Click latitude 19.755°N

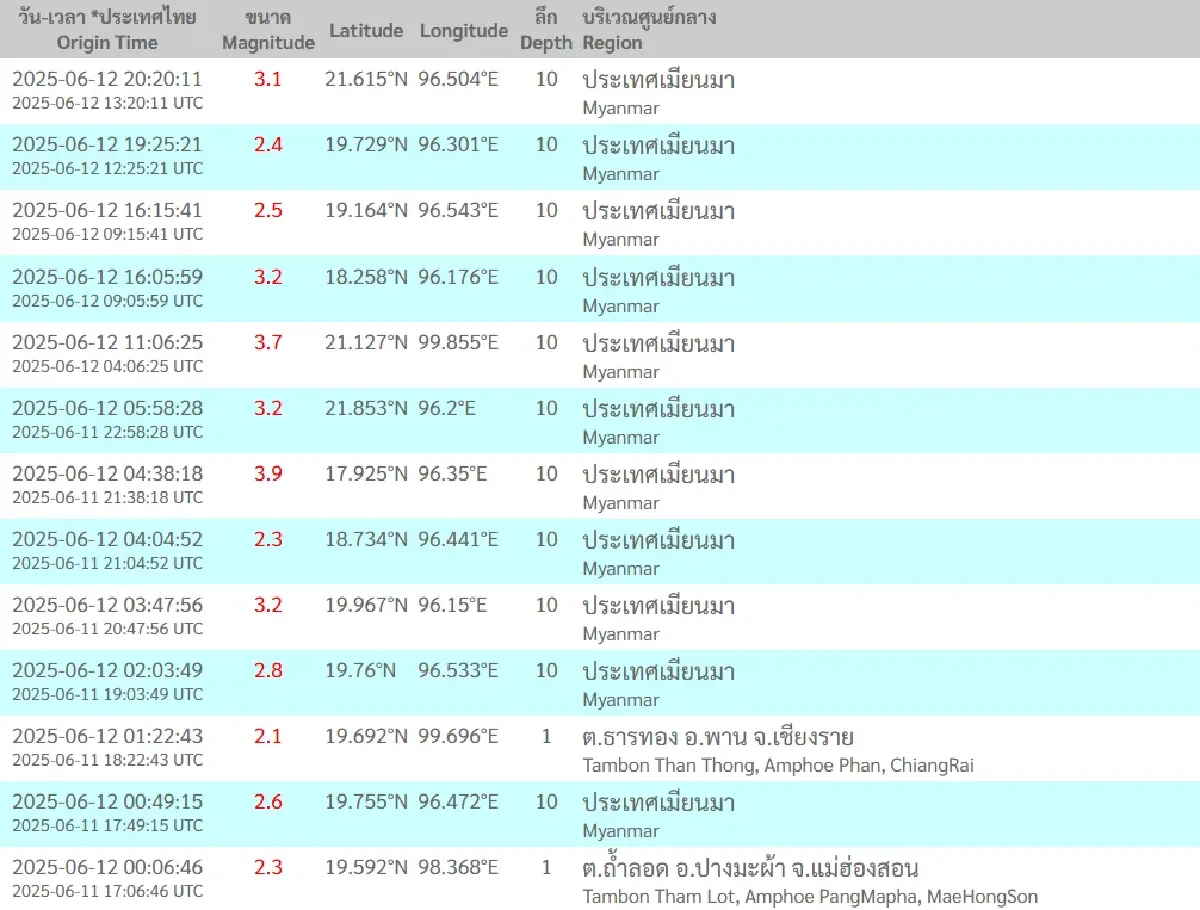pos(366,803)
